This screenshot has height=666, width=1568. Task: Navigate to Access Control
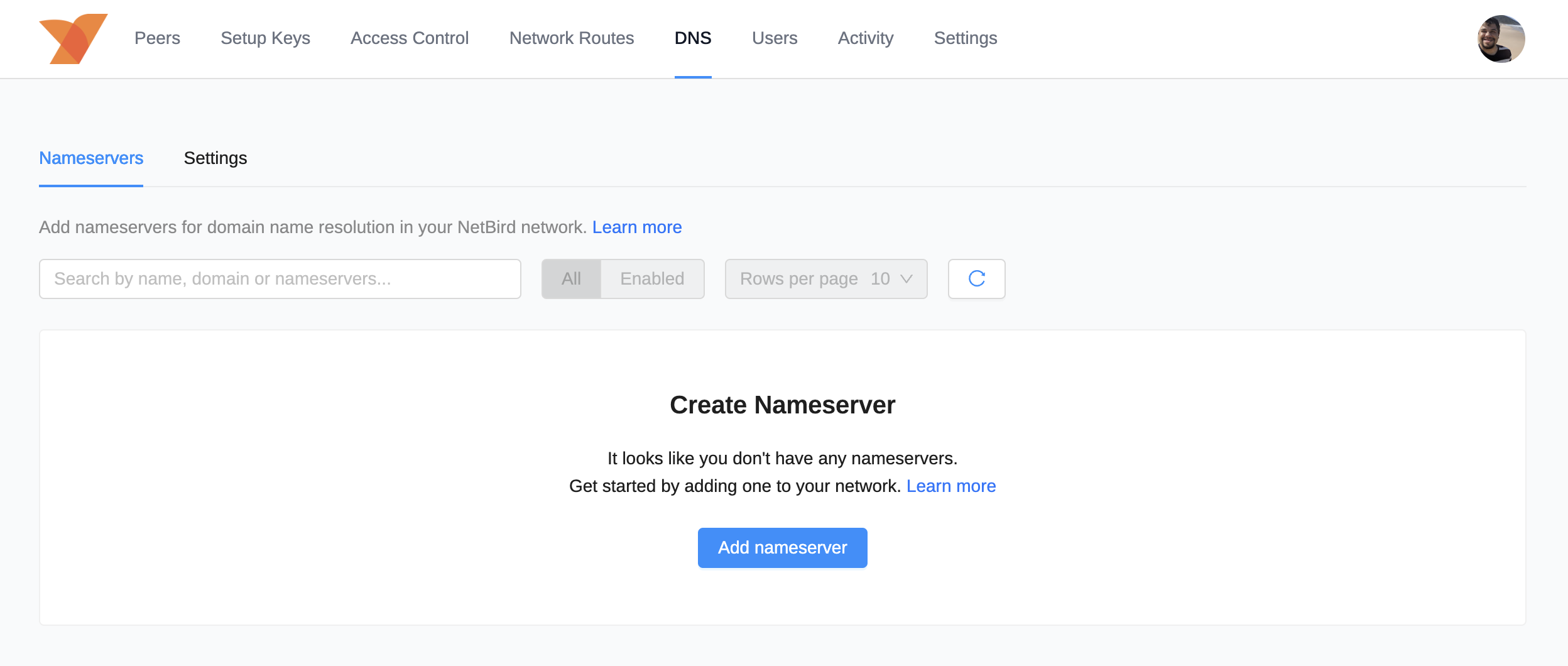(x=410, y=38)
